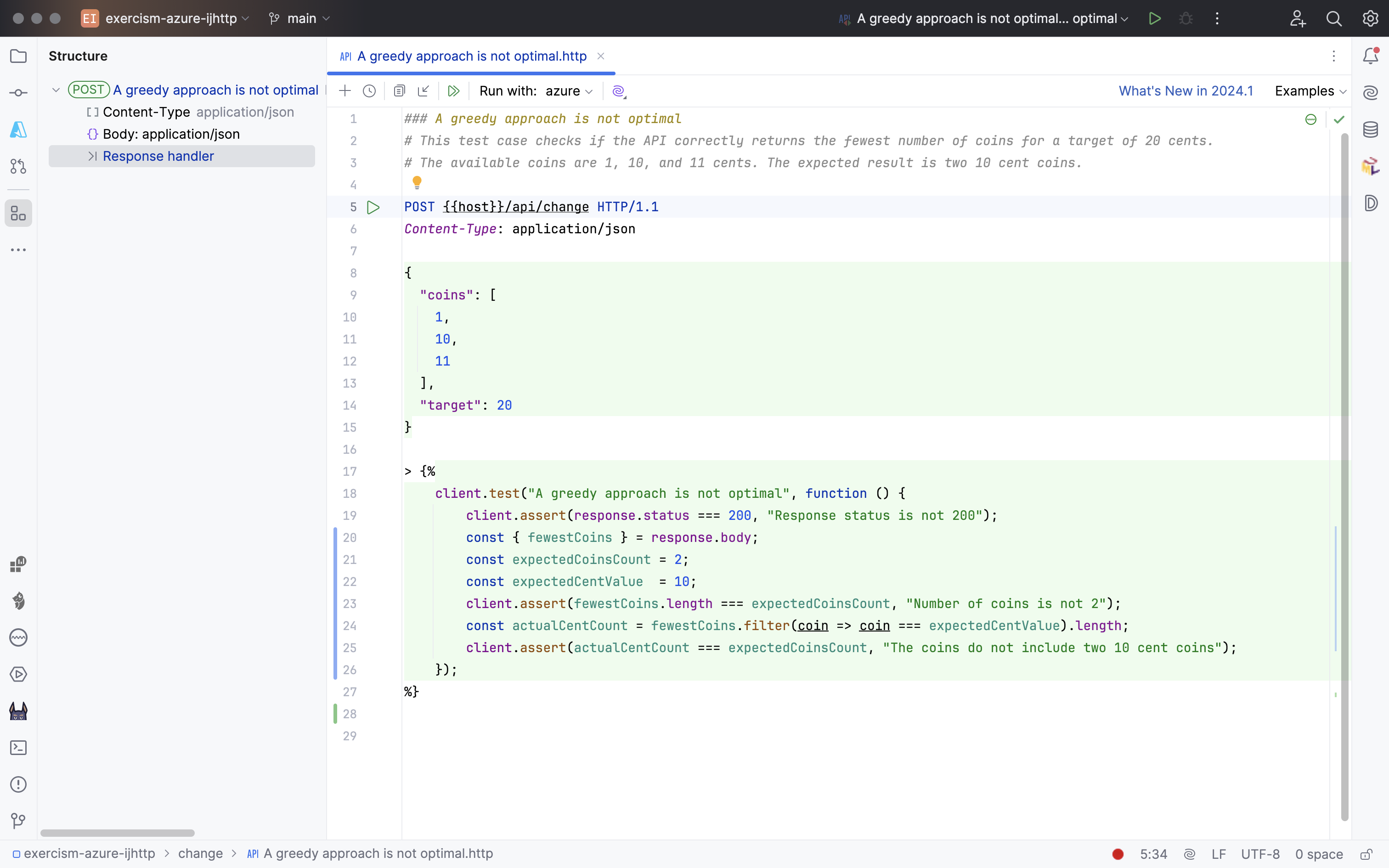1389x868 pixels.
Task: Open What's New in 2024.1 link
Action: pos(1186,91)
